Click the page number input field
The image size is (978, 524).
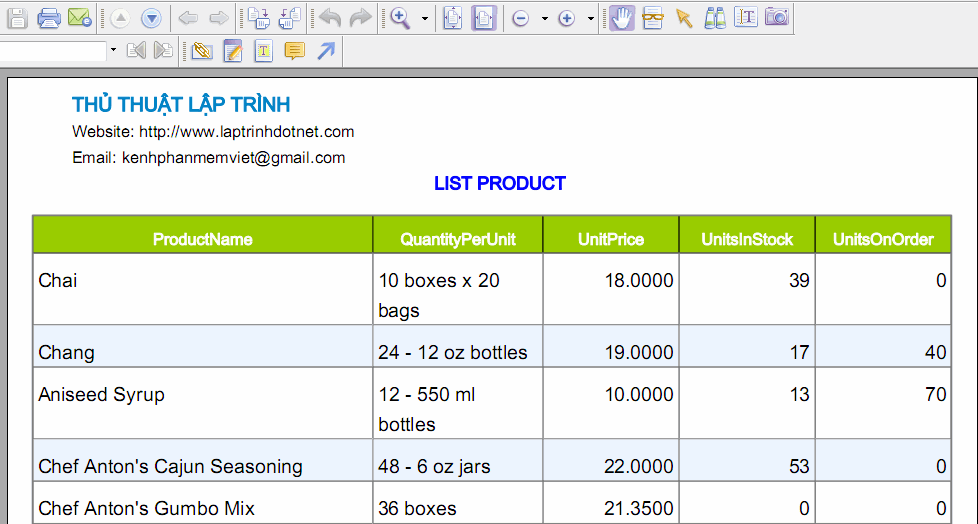tap(53, 51)
